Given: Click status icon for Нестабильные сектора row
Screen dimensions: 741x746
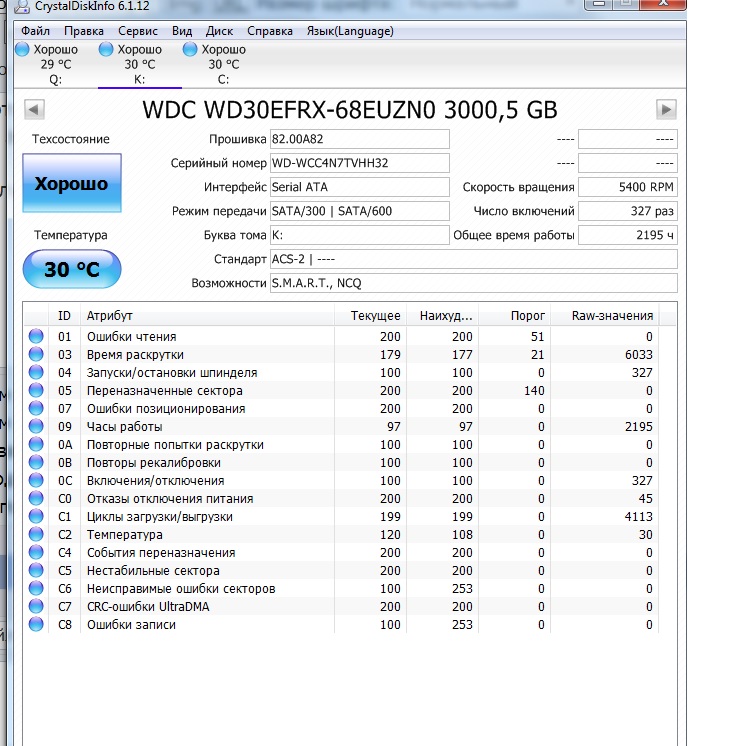Looking at the screenshot, I should (x=36, y=570).
